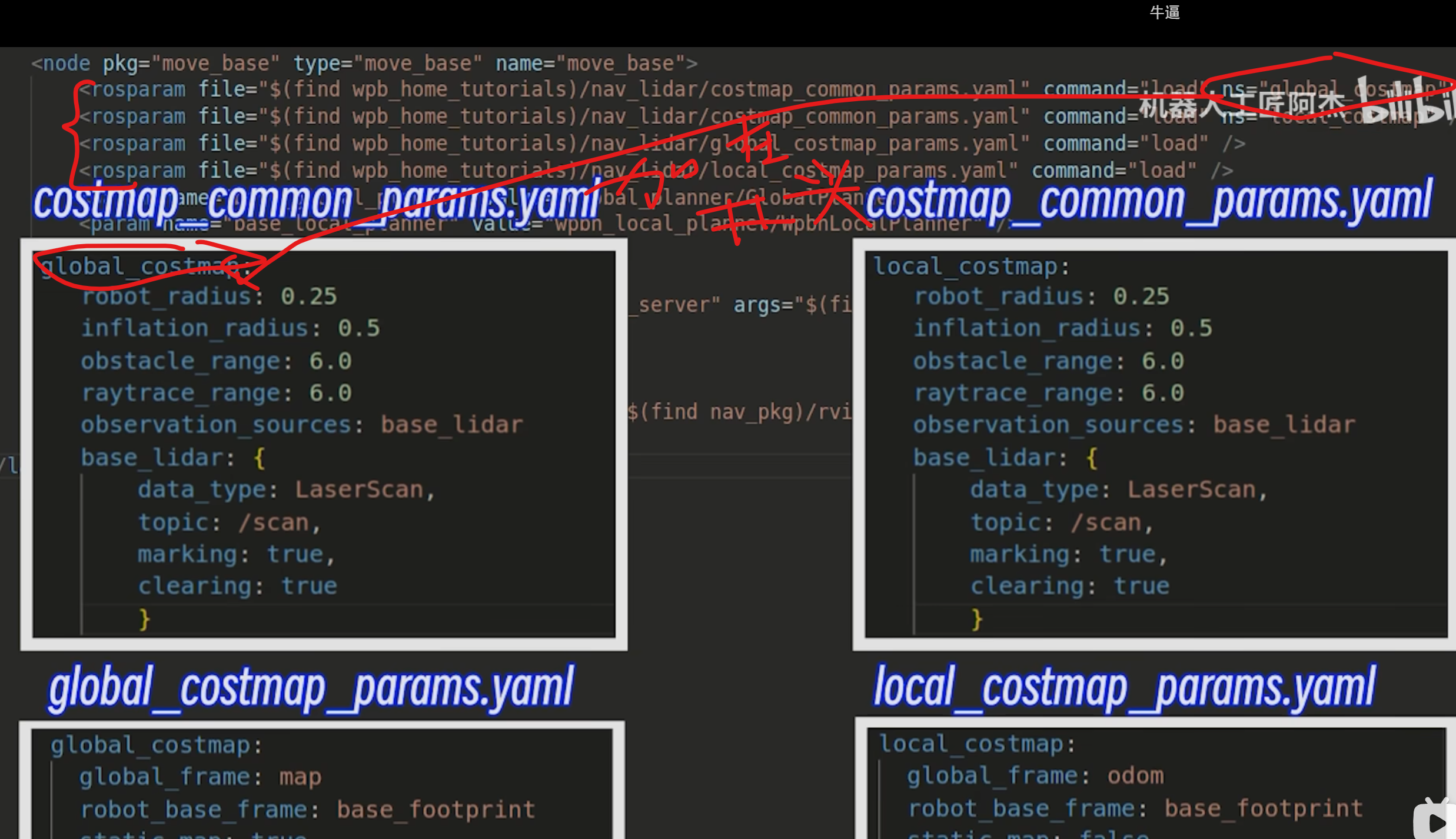The image size is (1456, 839).
Task: Select the local_costmap_params.yaml caption
Action: click(x=1124, y=687)
